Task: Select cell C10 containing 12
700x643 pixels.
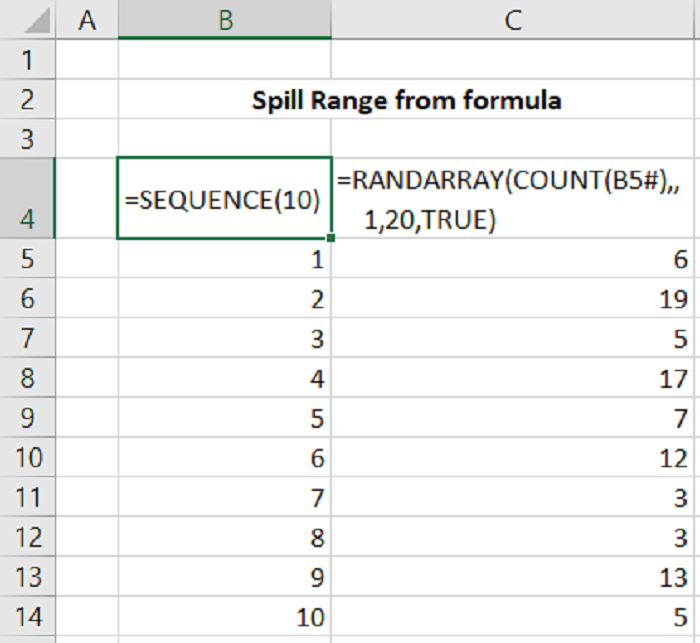Action: [513, 457]
